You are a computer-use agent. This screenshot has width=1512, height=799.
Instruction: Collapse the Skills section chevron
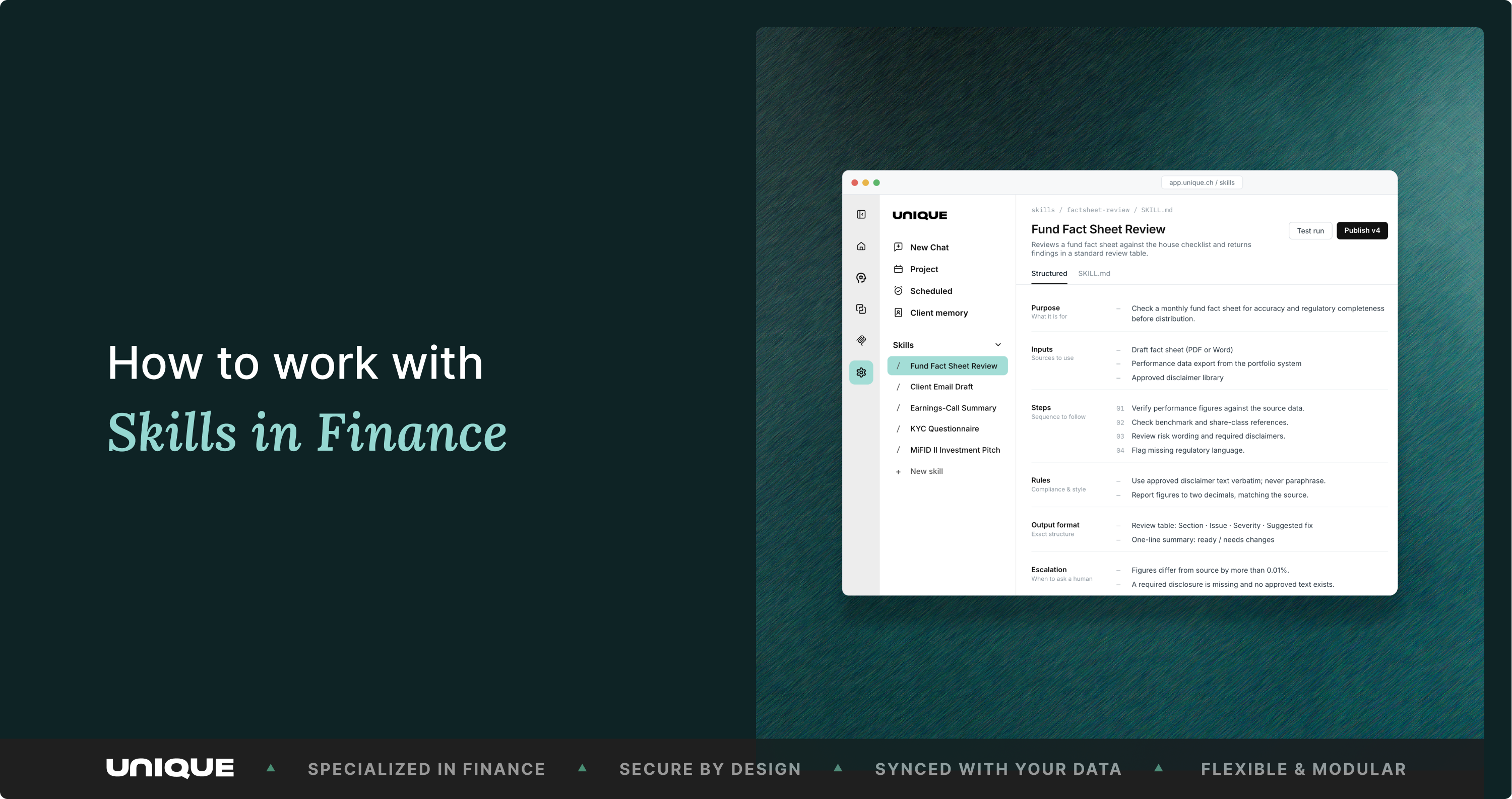[x=998, y=345]
